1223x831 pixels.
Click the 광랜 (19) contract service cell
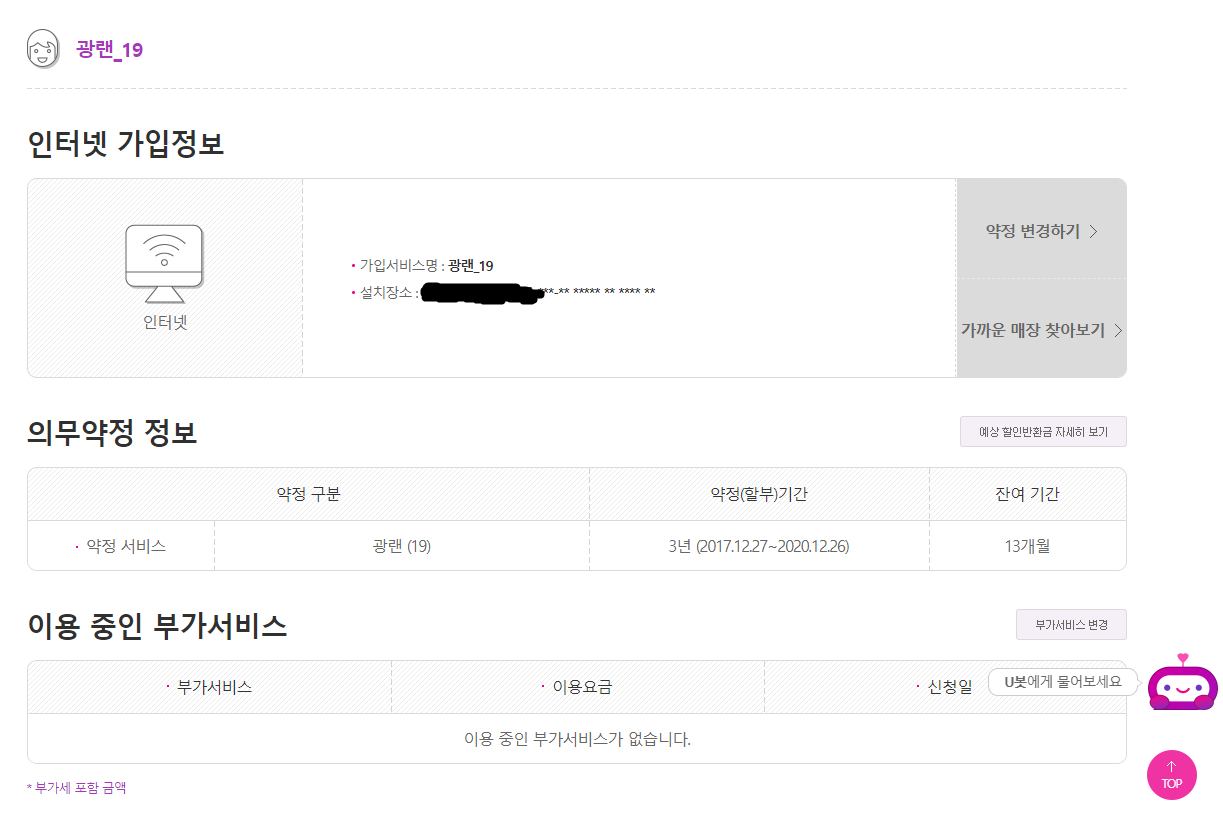pos(401,546)
